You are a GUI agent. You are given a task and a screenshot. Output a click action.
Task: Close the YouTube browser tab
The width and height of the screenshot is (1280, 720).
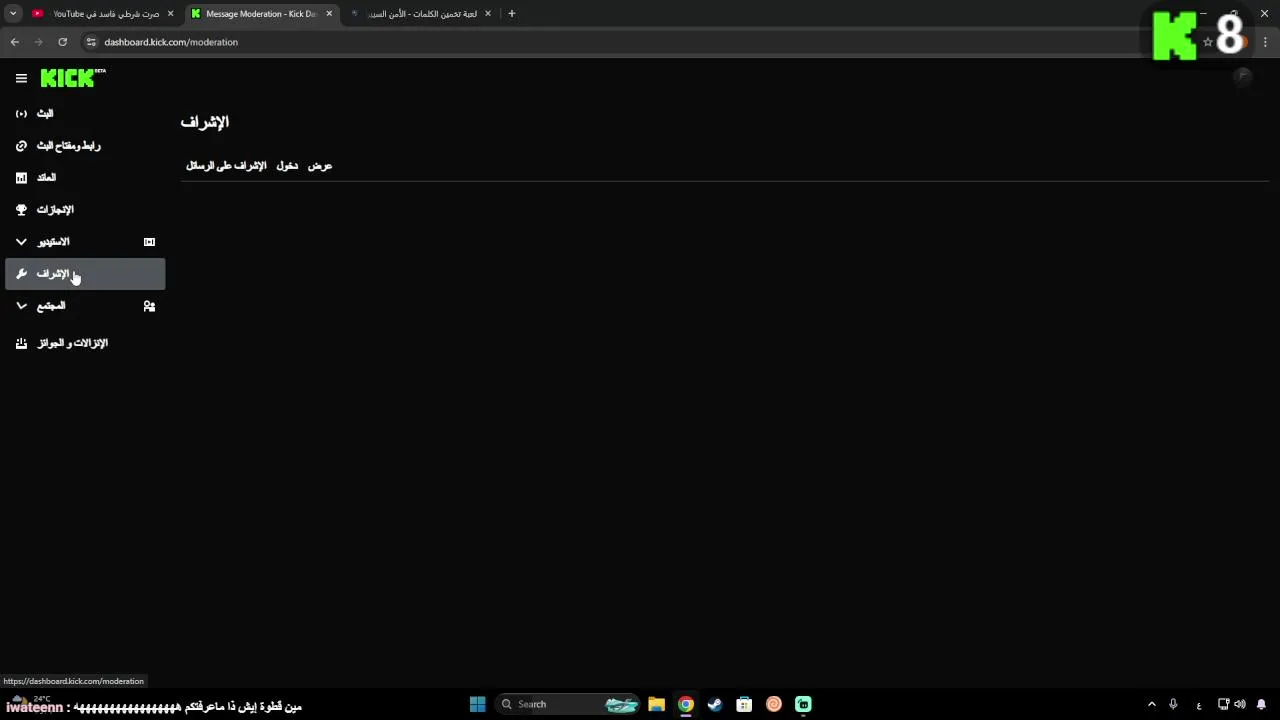[x=170, y=14]
